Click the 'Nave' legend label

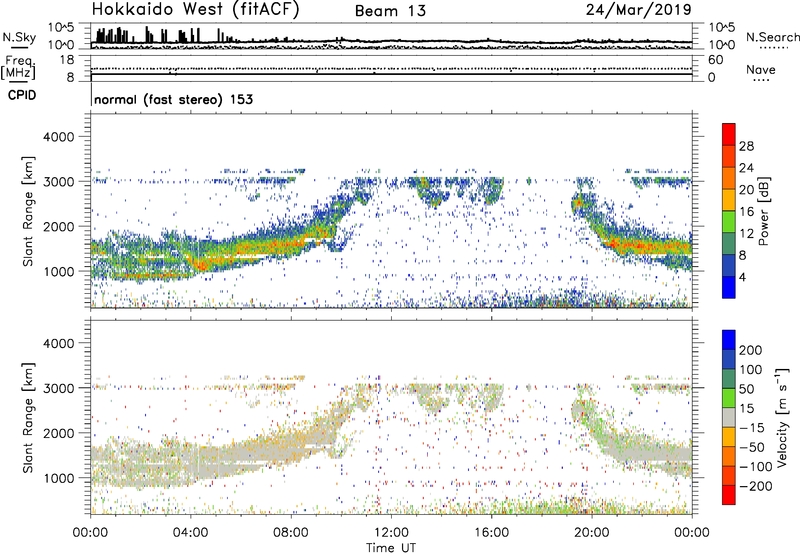click(761, 70)
